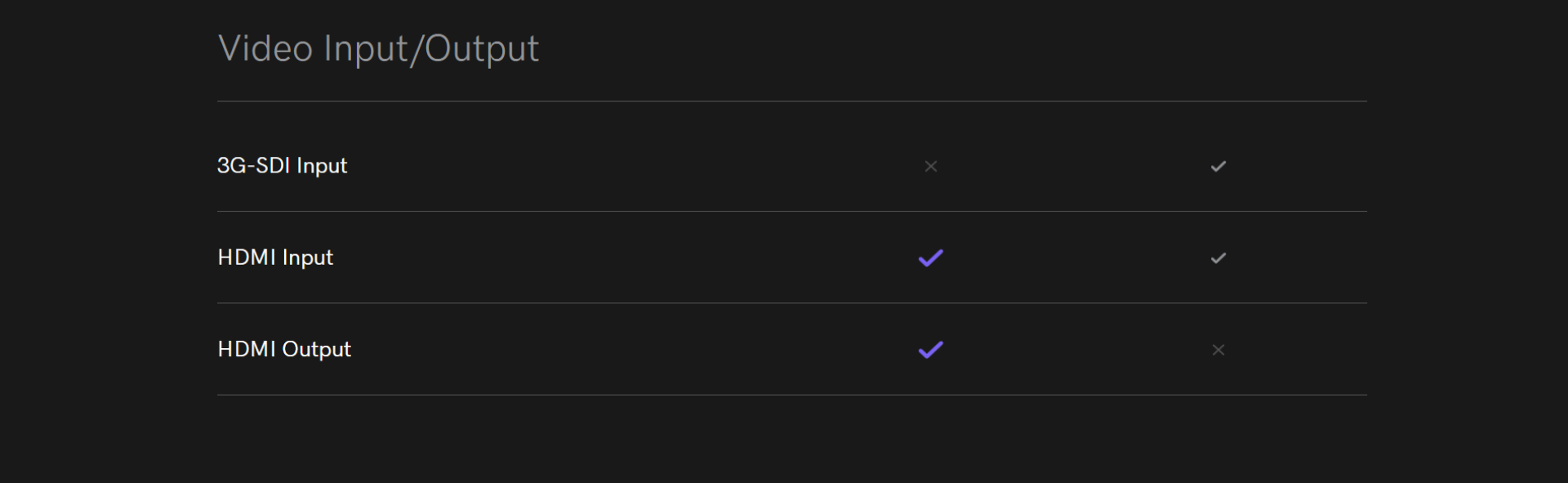Click the divider between HDMI Input and Output

(792, 303)
